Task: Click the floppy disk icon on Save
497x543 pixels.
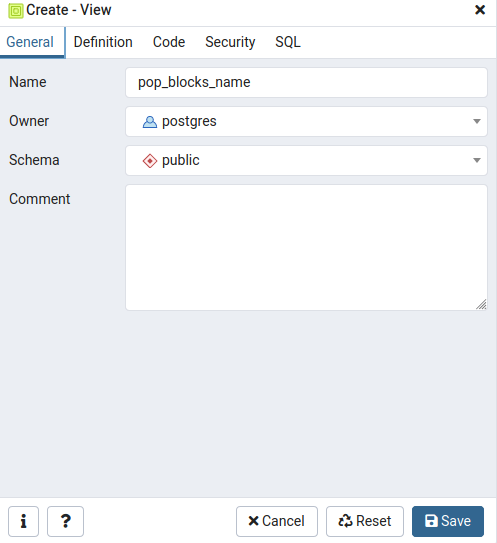Action: tap(431, 521)
